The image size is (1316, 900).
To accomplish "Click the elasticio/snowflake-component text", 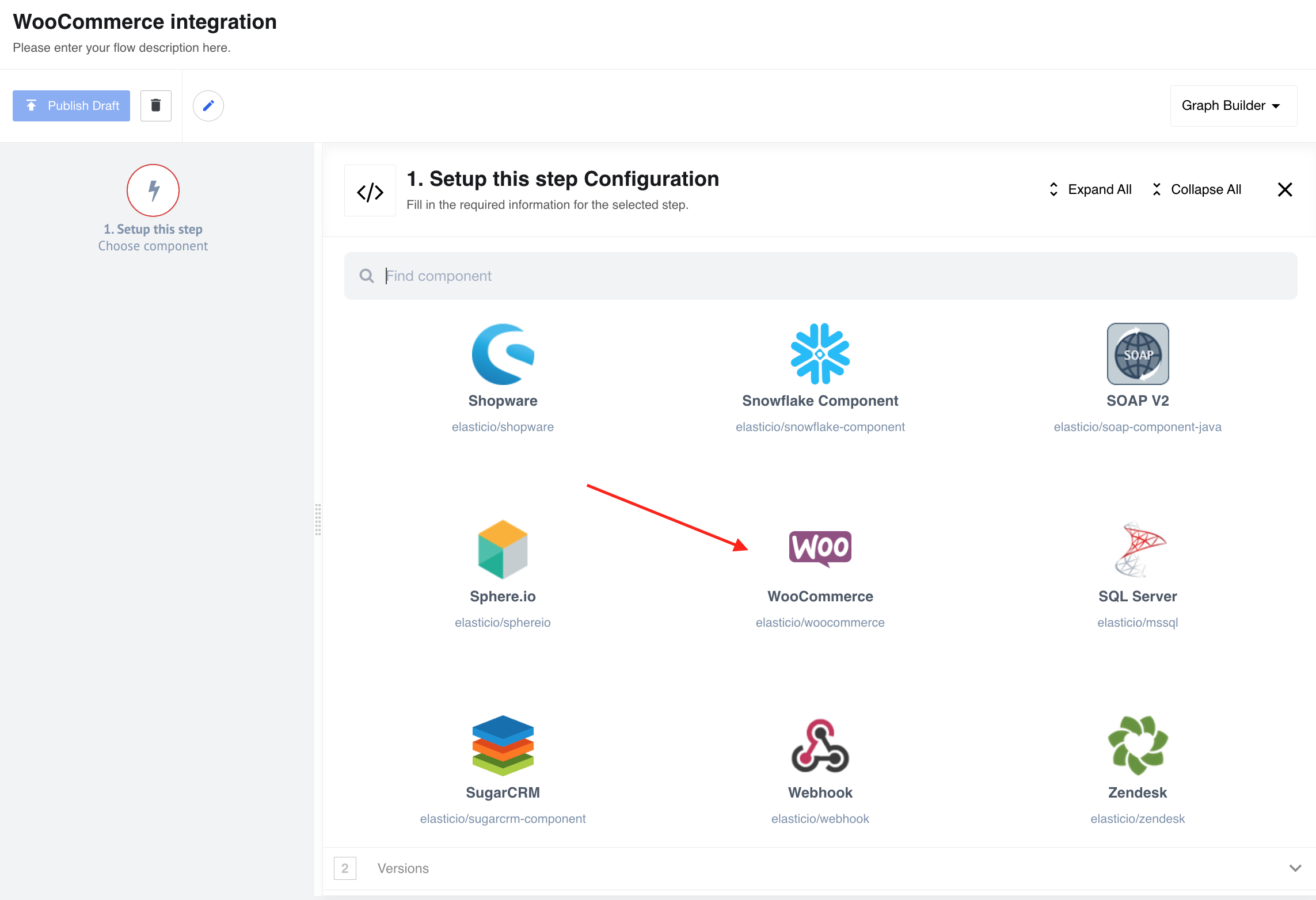I will pyautogui.click(x=820, y=427).
